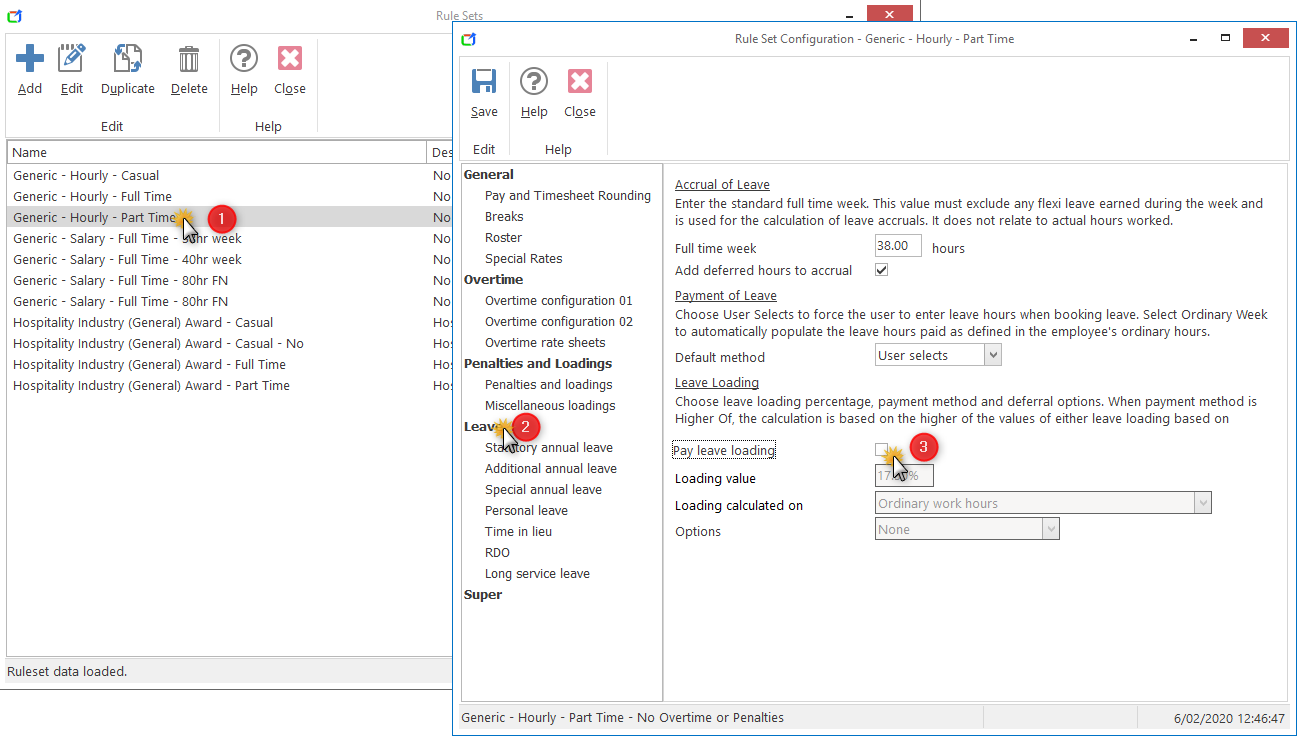The image size is (1297, 736).
Task: Open Long service leave settings
Action: tap(537, 573)
